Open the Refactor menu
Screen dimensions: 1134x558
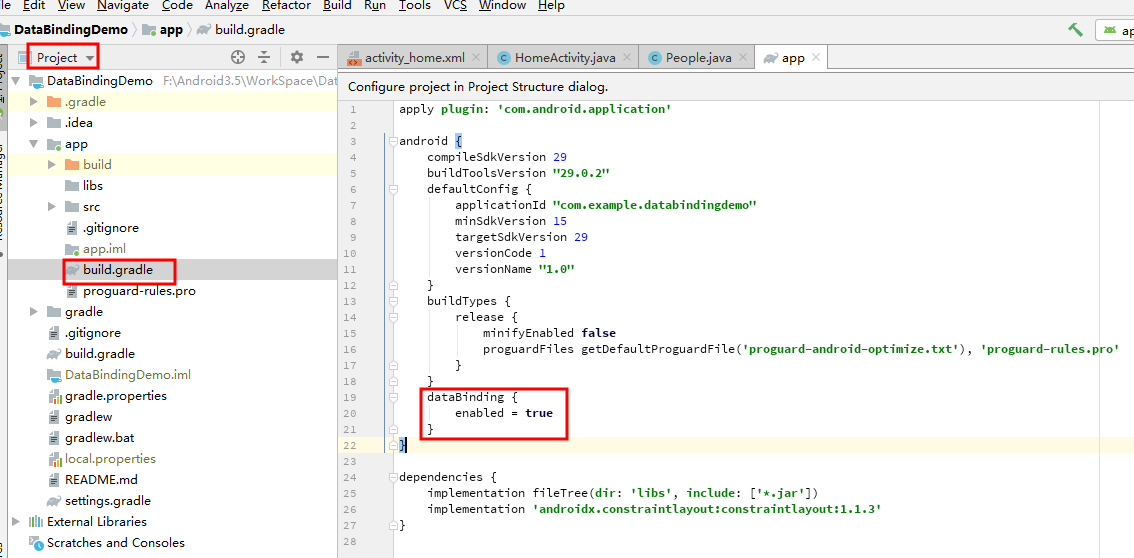(x=286, y=6)
